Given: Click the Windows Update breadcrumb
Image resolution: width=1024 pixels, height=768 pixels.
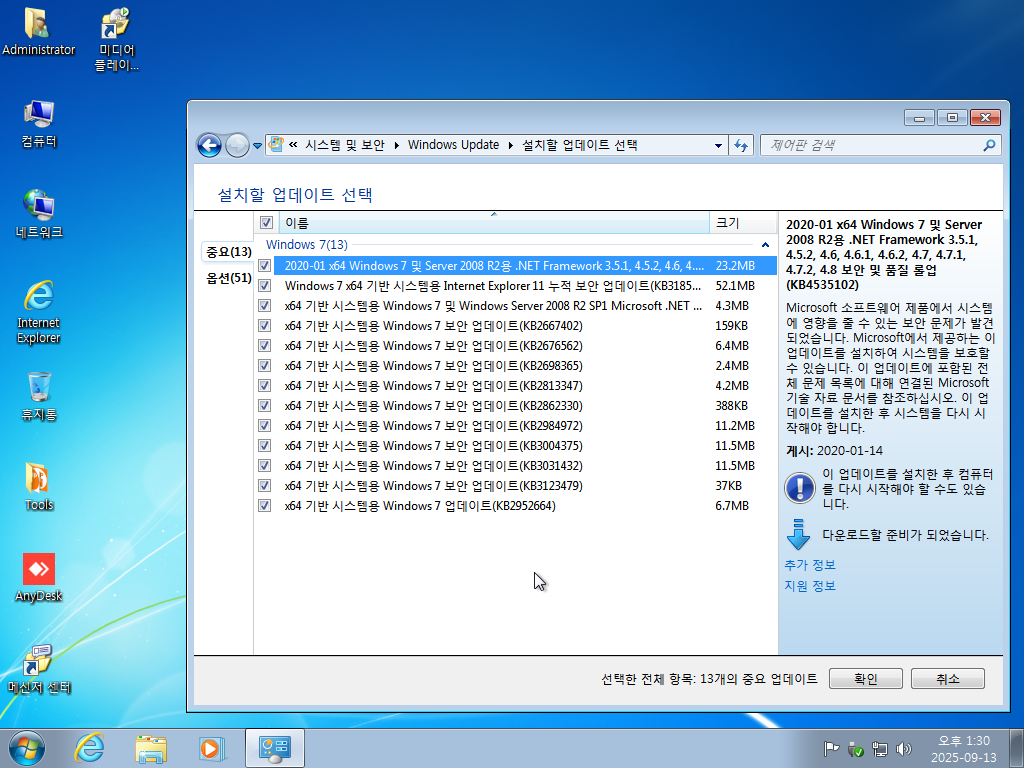Looking at the screenshot, I should 453,145.
